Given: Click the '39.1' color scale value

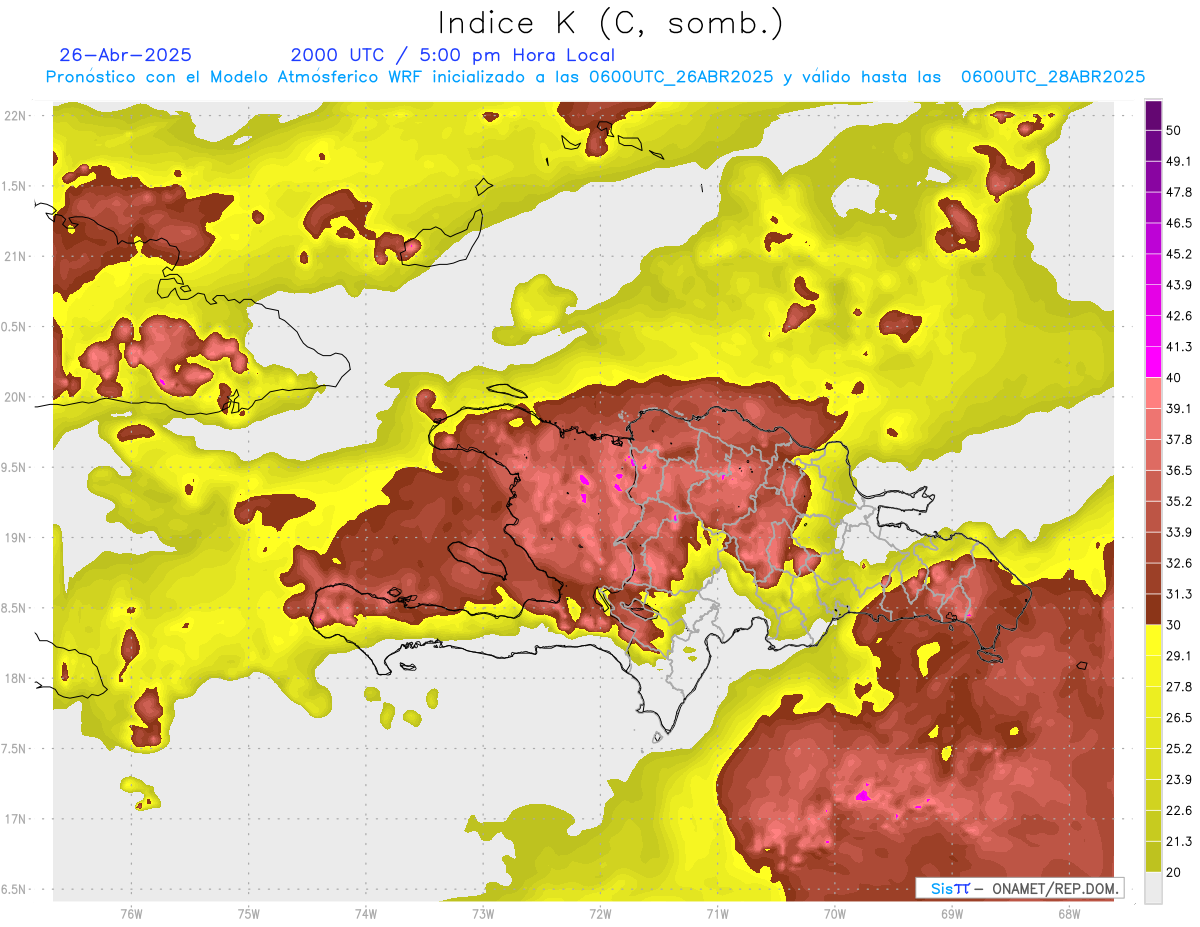Looking at the screenshot, I should 1178,409.
